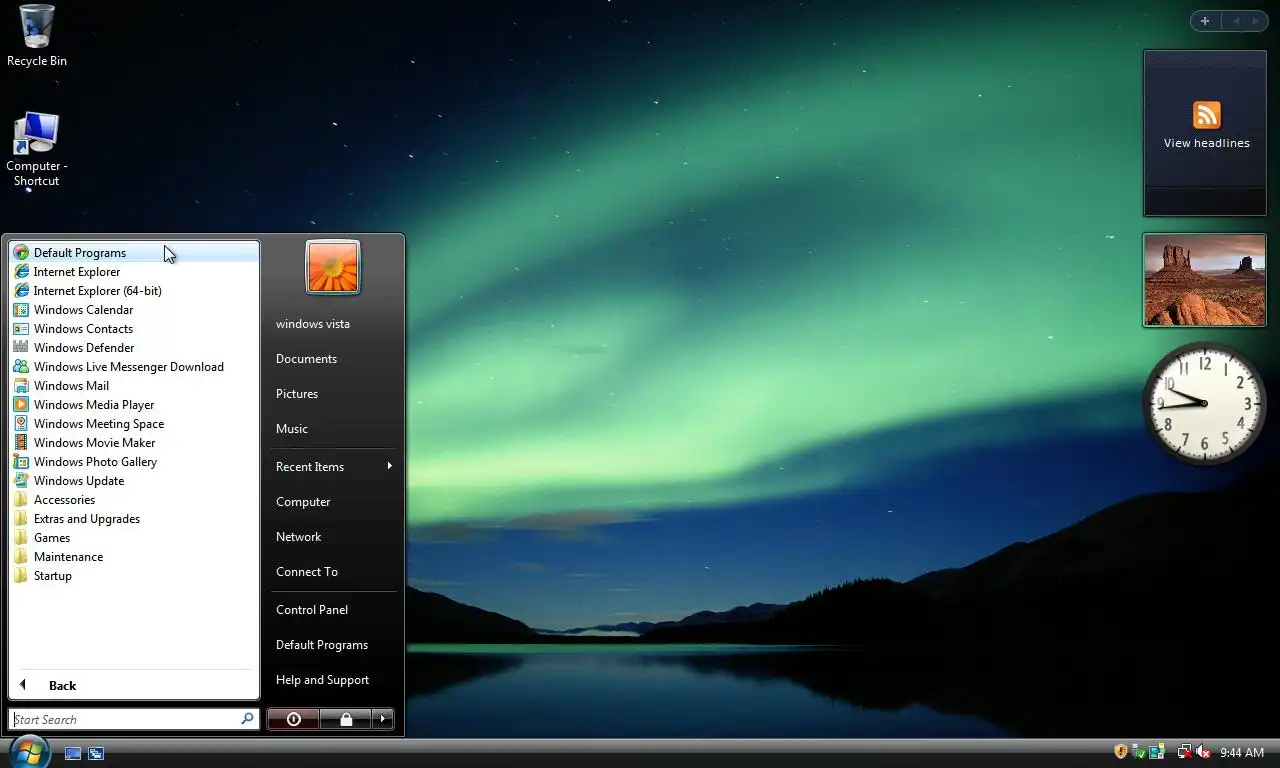Open Control Panel from the Start menu

(312, 610)
